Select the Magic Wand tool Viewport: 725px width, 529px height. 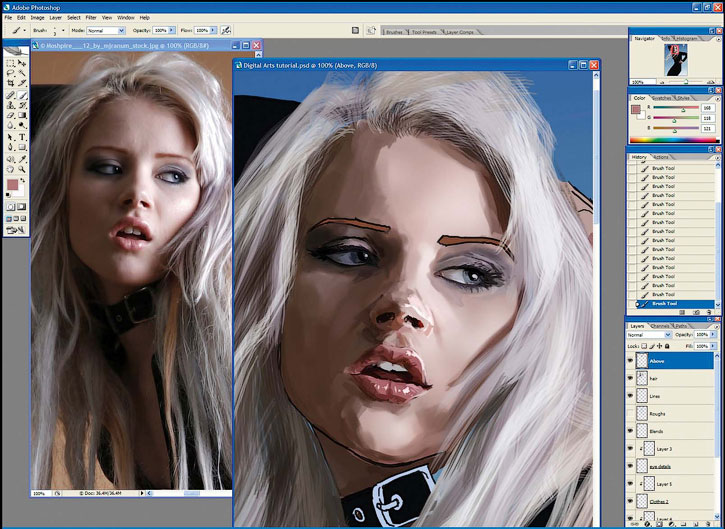click(x=22, y=73)
